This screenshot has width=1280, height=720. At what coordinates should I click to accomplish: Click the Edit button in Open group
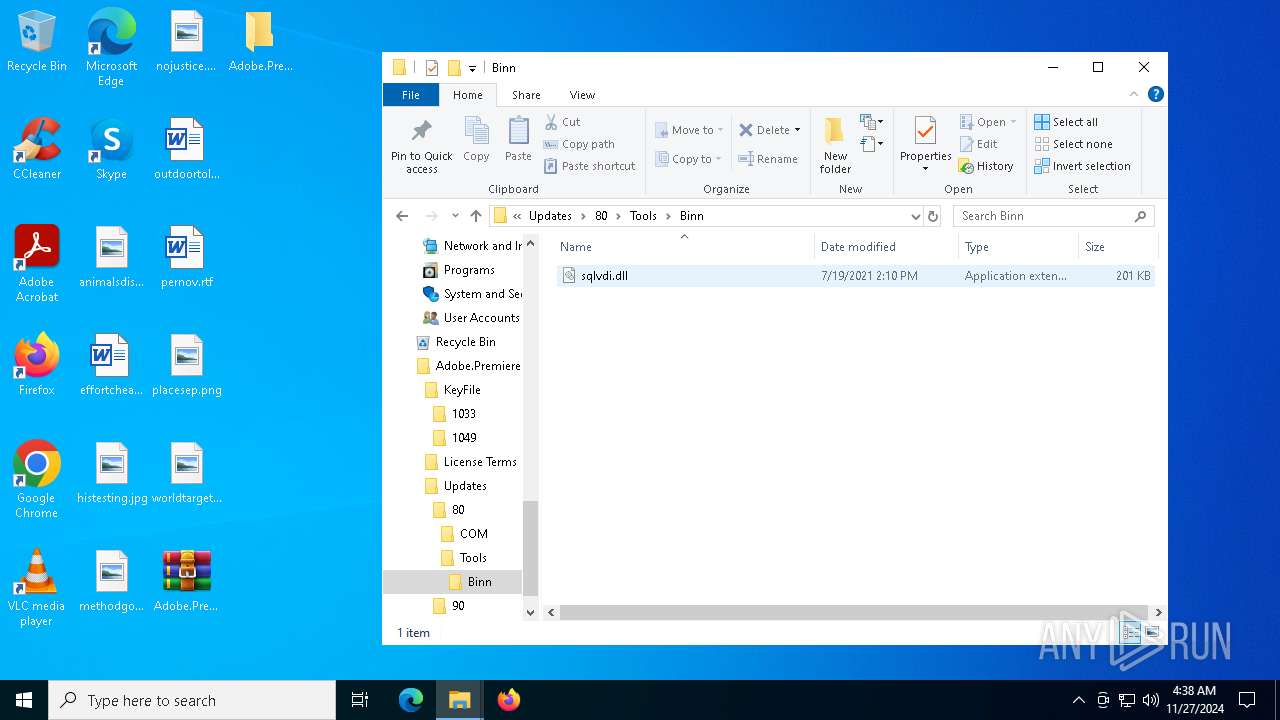coord(978,144)
